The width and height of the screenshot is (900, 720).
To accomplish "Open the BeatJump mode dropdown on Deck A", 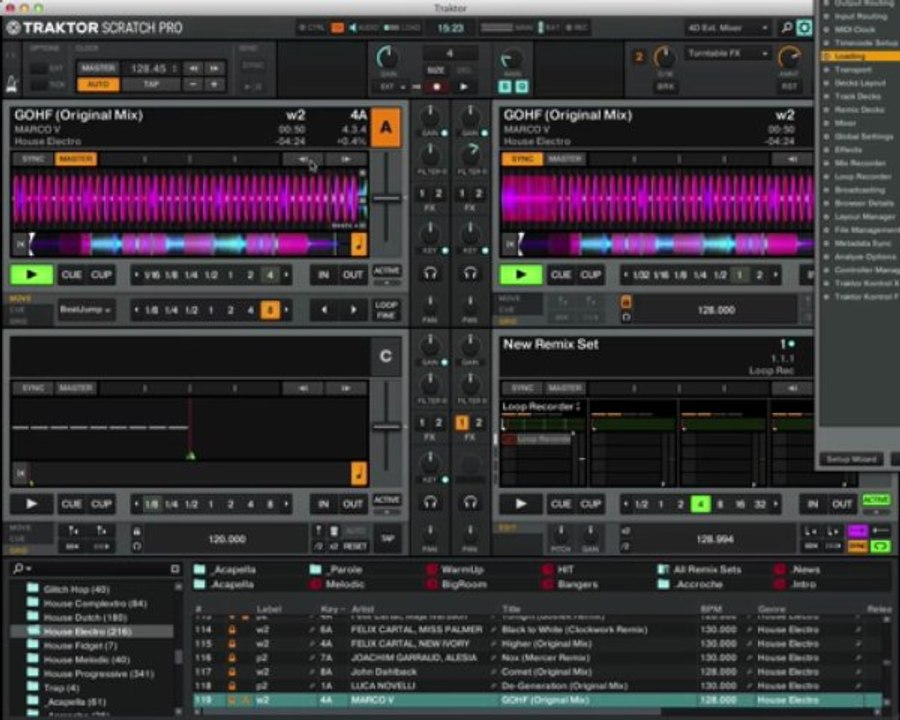I will (85, 309).
